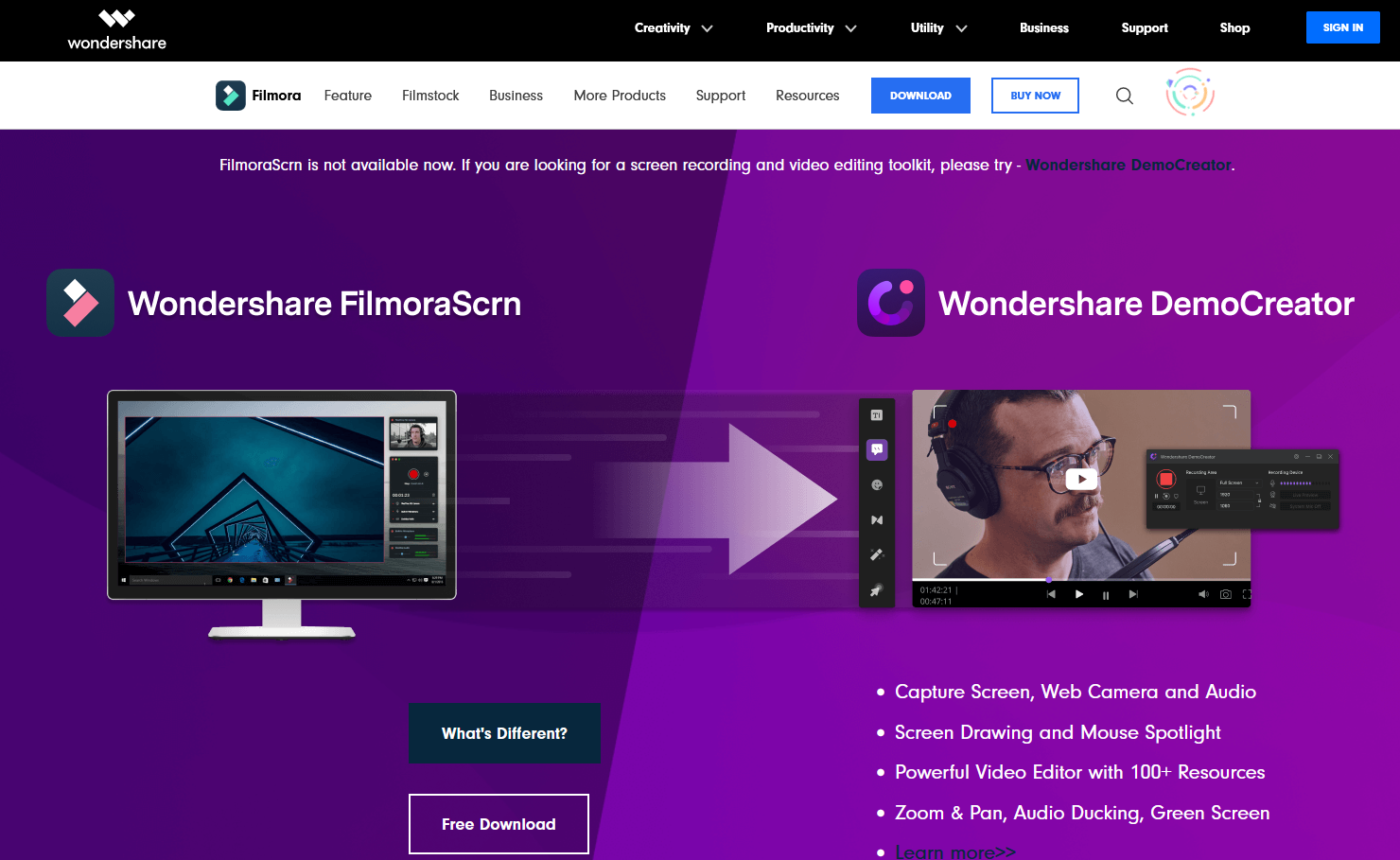The width and height of the screenshot is (1400, 860).
Task: Select Business in the Filmora navigation bar
Action: click(x=516, y=96)
